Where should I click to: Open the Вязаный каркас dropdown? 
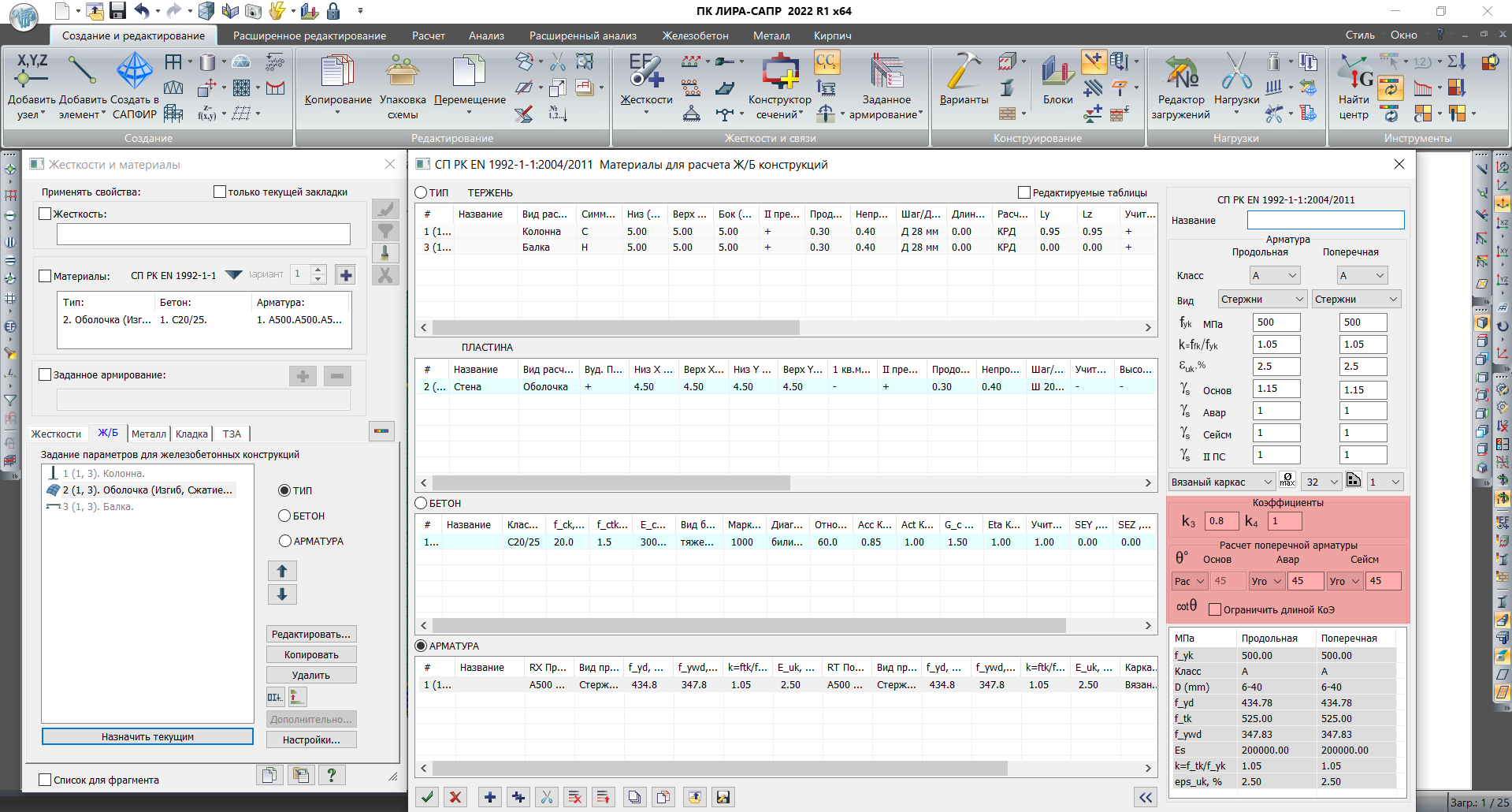[x=1222, y=482]
